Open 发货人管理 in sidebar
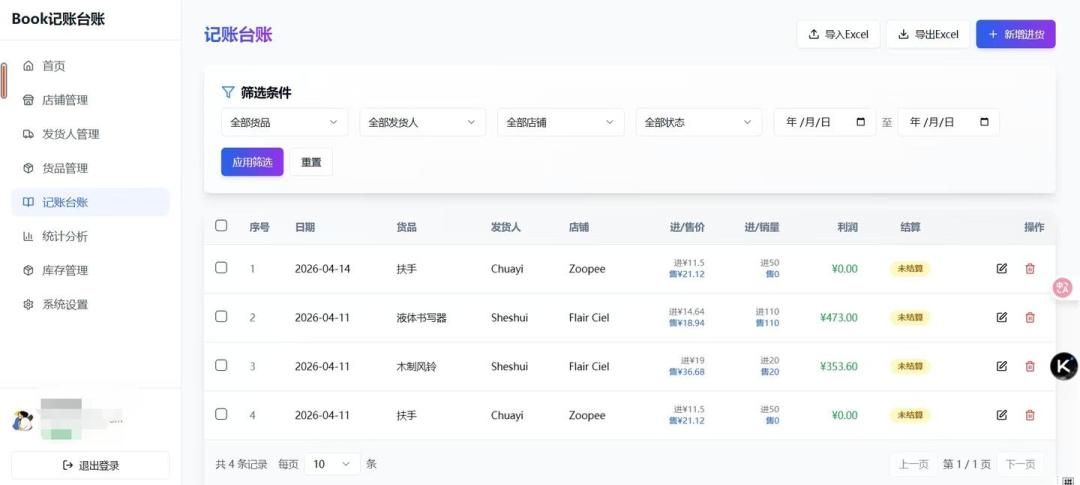 90,134
